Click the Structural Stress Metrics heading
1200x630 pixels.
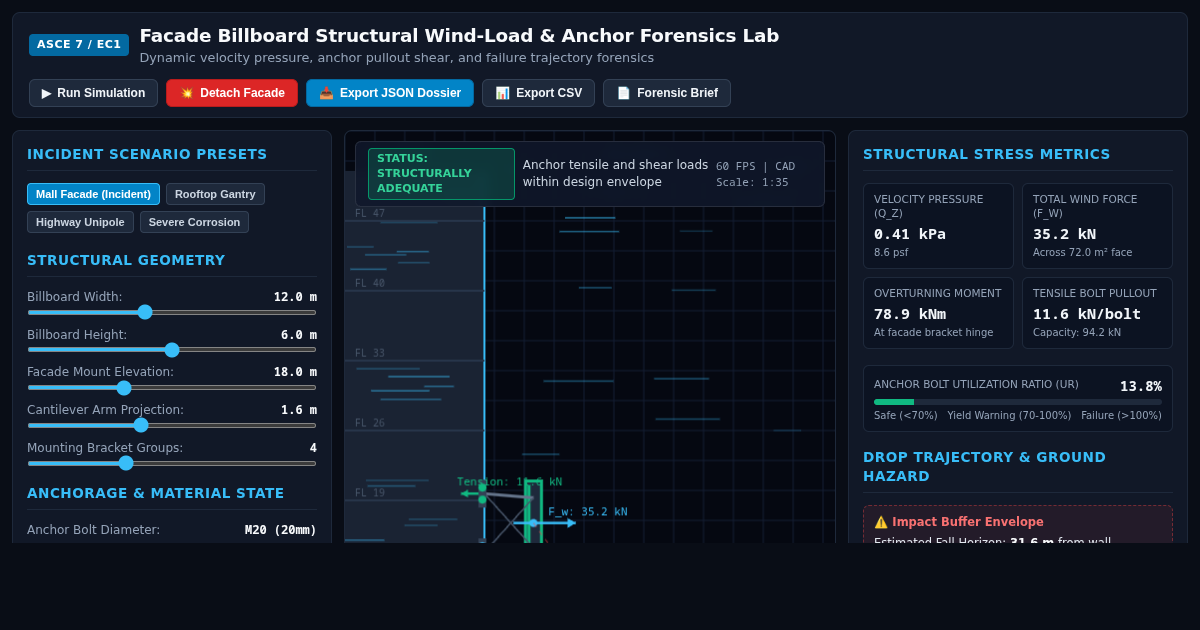(x=987, y=154)
